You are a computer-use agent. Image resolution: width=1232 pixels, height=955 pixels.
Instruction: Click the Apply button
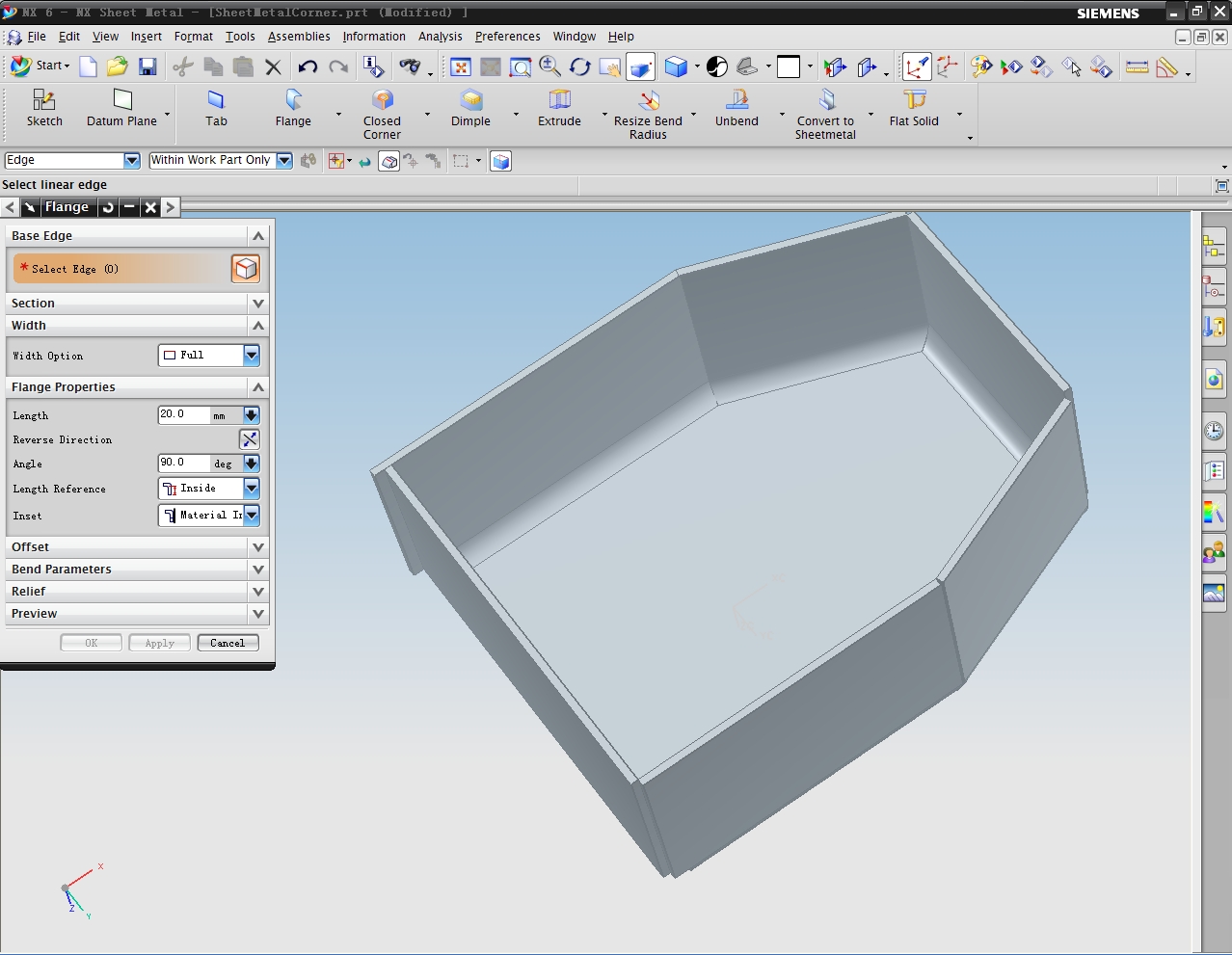tap(159, 643)
